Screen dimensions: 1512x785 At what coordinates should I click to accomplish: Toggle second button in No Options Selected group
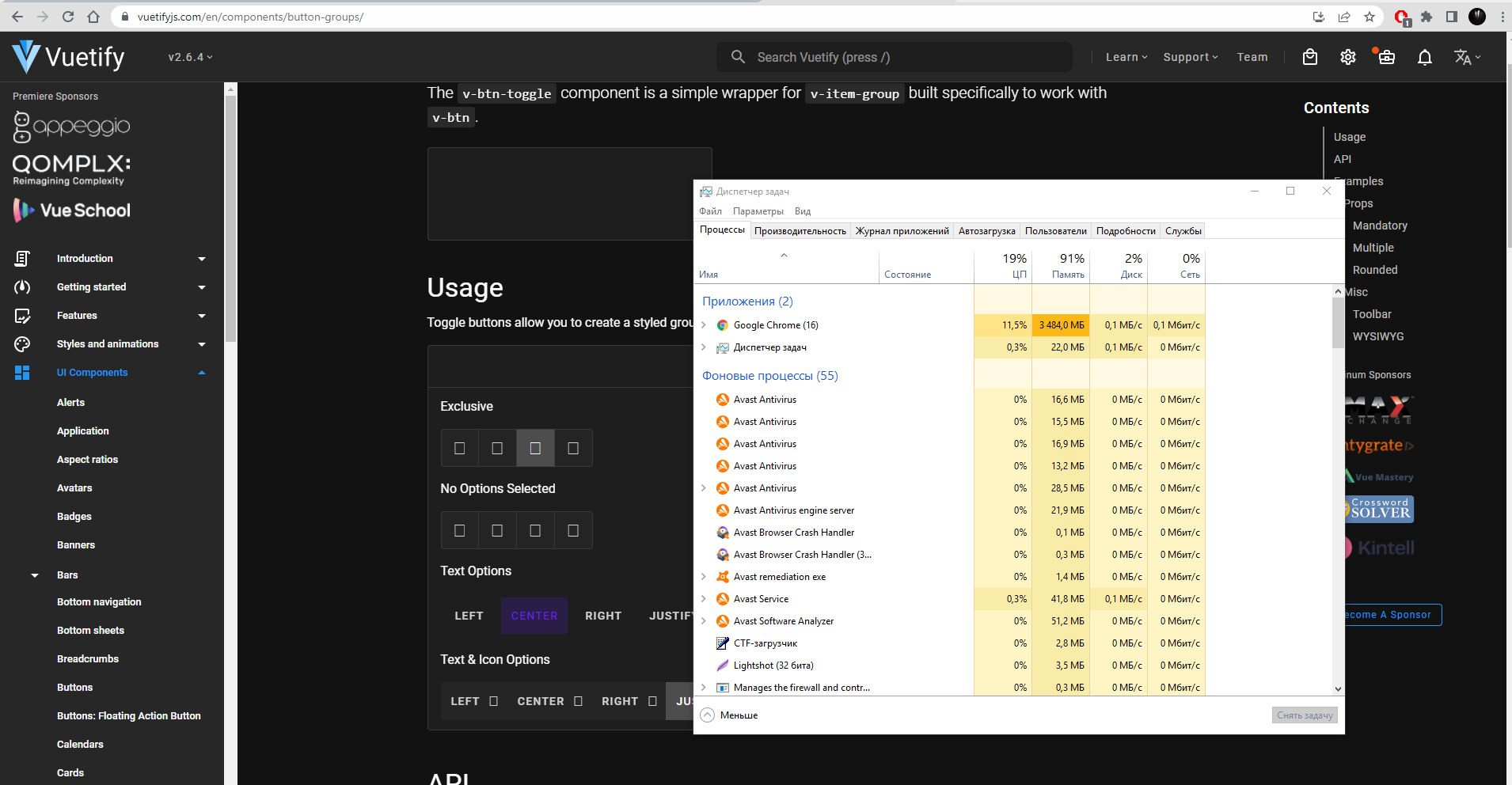[x=498, y=531]
